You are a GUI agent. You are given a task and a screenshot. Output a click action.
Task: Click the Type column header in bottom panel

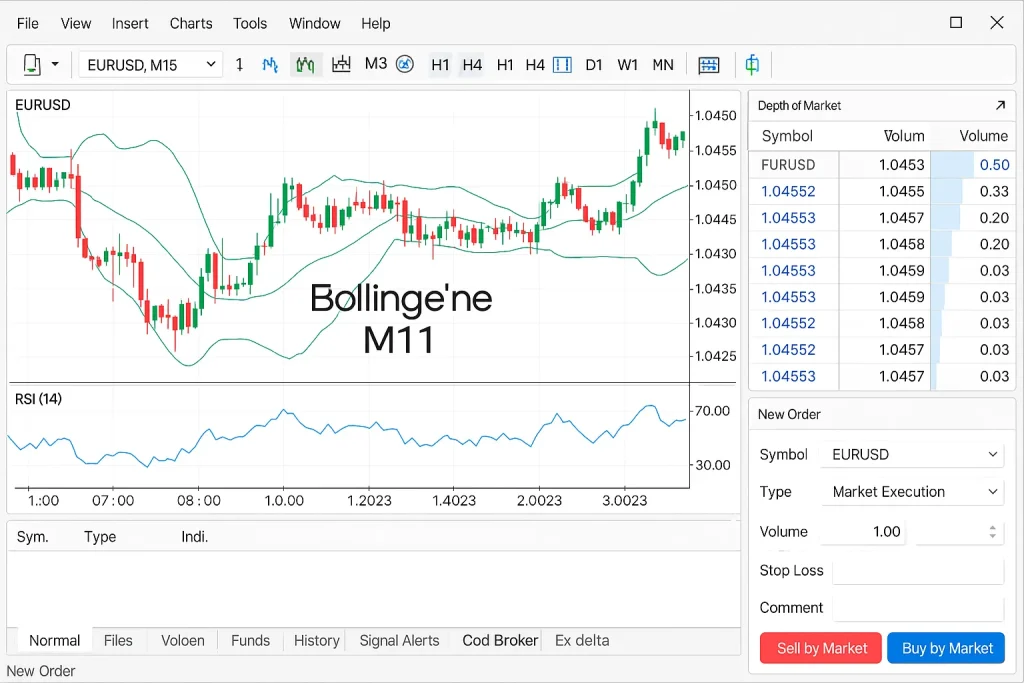(100, 537)
